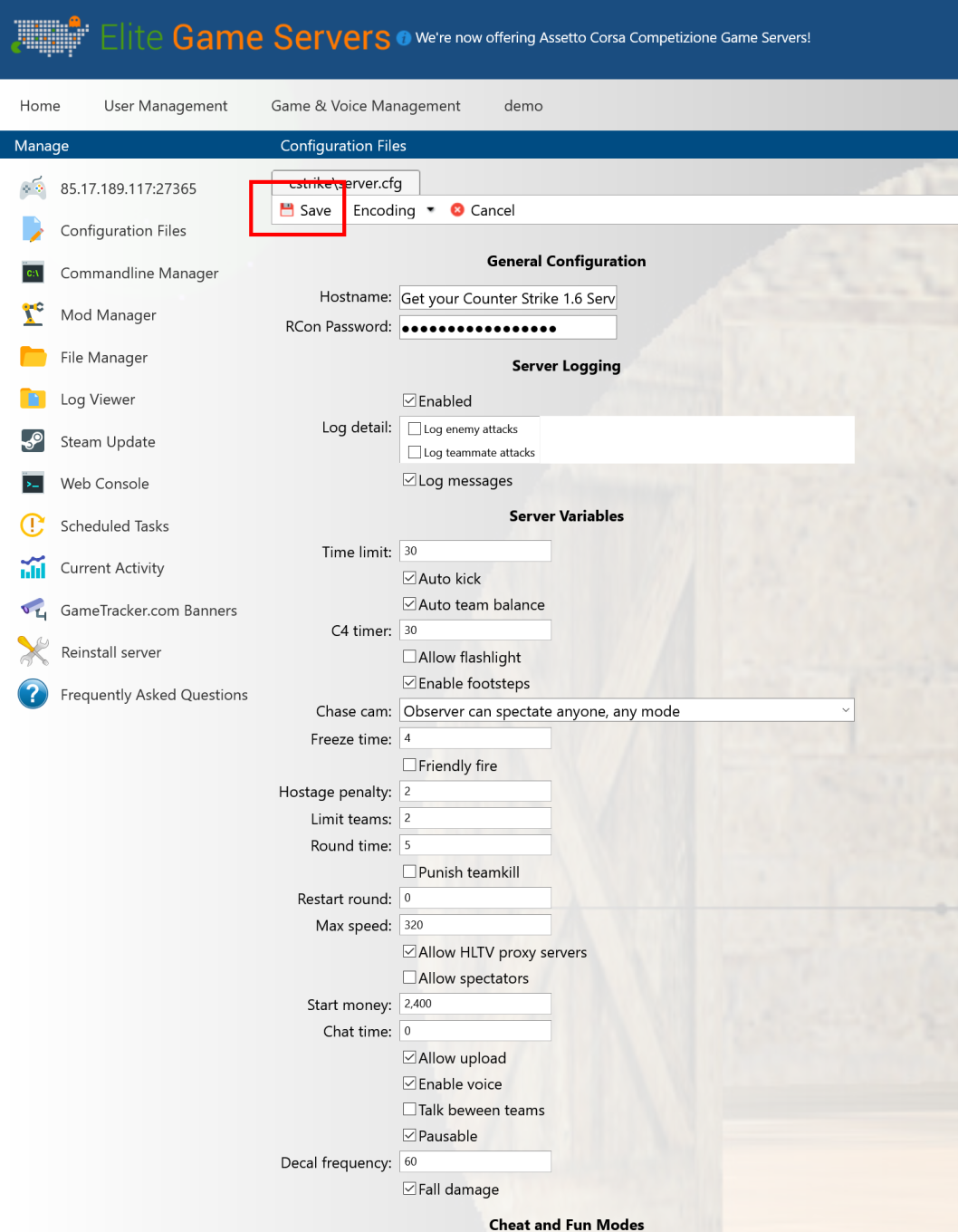The image size is (958, 1232).
Task: Go to Steam Update page
Action: pyautogui.click(x=108, y=442)
